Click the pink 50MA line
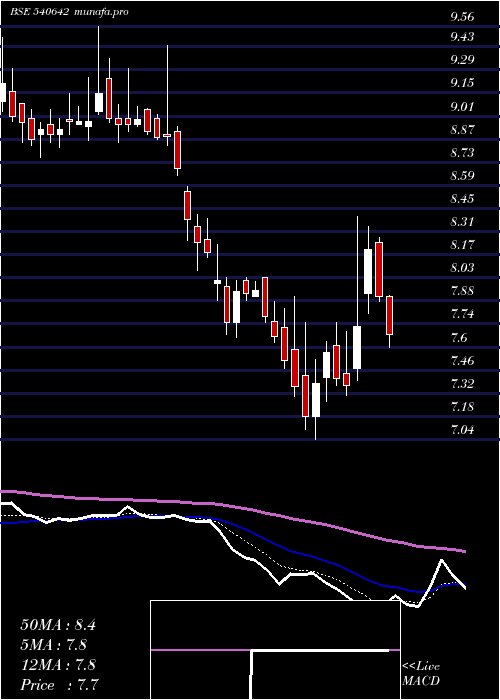 pyautogui.click(x=232, y=507)
